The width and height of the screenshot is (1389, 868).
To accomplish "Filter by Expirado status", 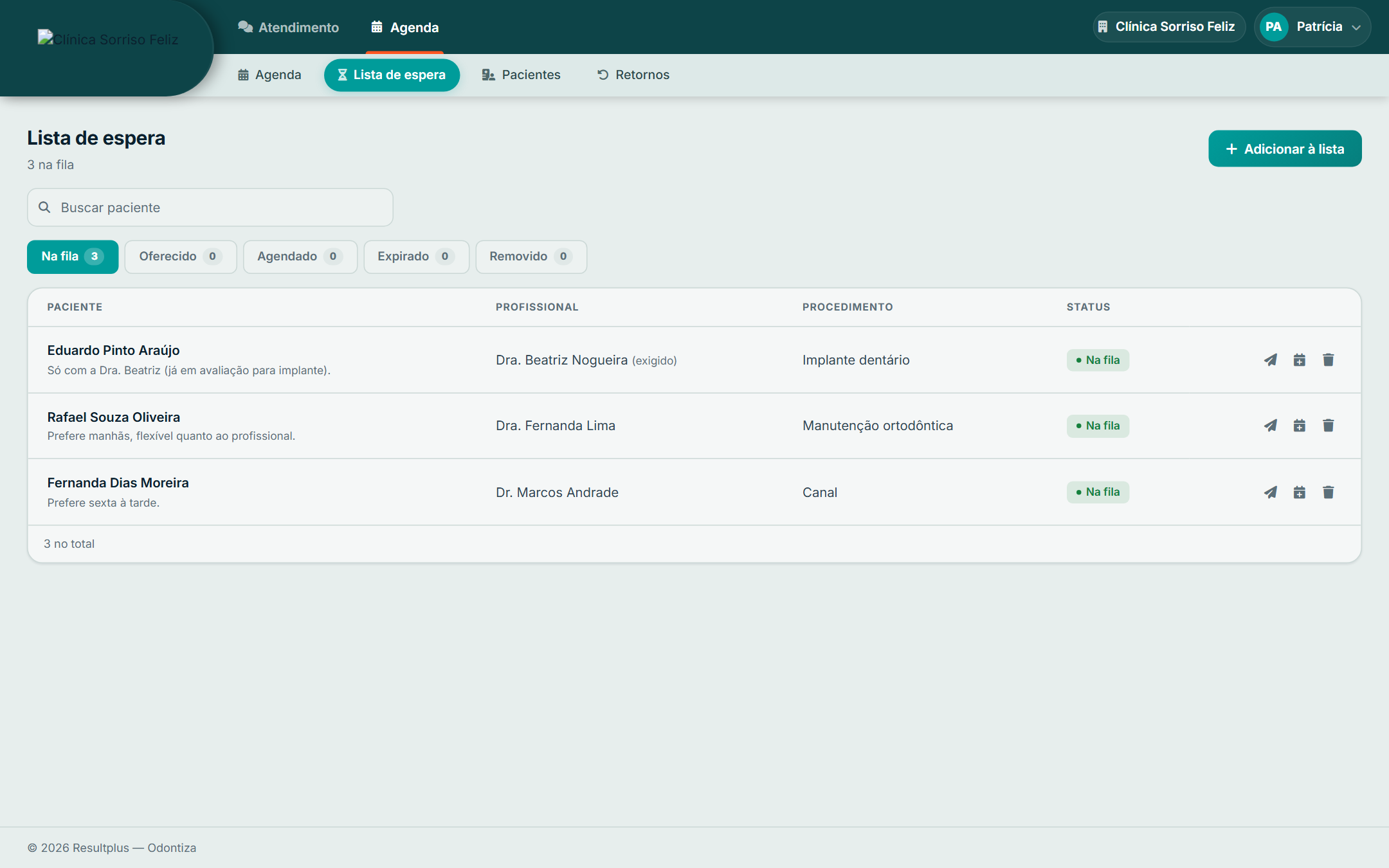I will point(417,257).
